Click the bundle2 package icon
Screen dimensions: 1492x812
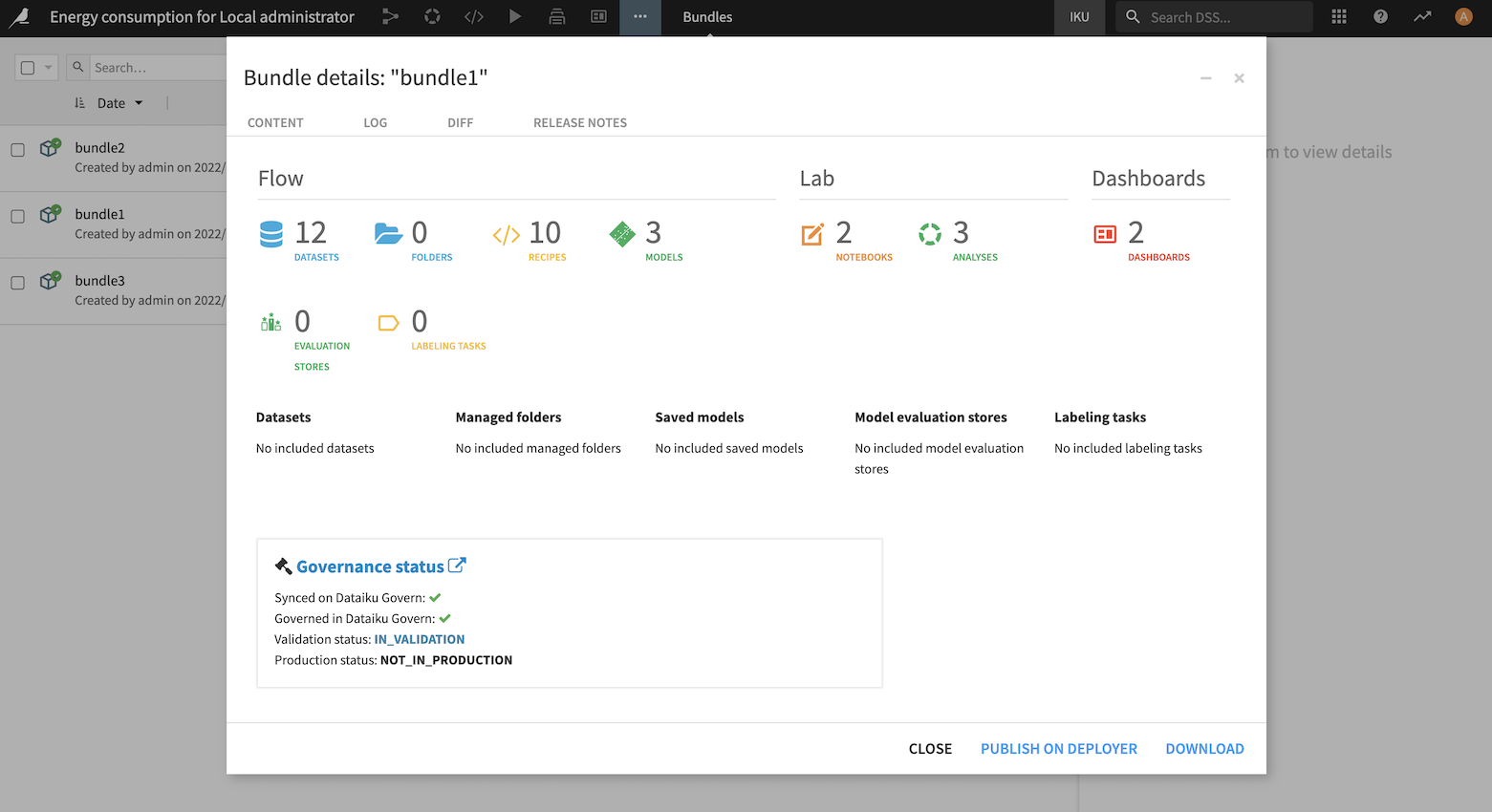pos(50,148)
